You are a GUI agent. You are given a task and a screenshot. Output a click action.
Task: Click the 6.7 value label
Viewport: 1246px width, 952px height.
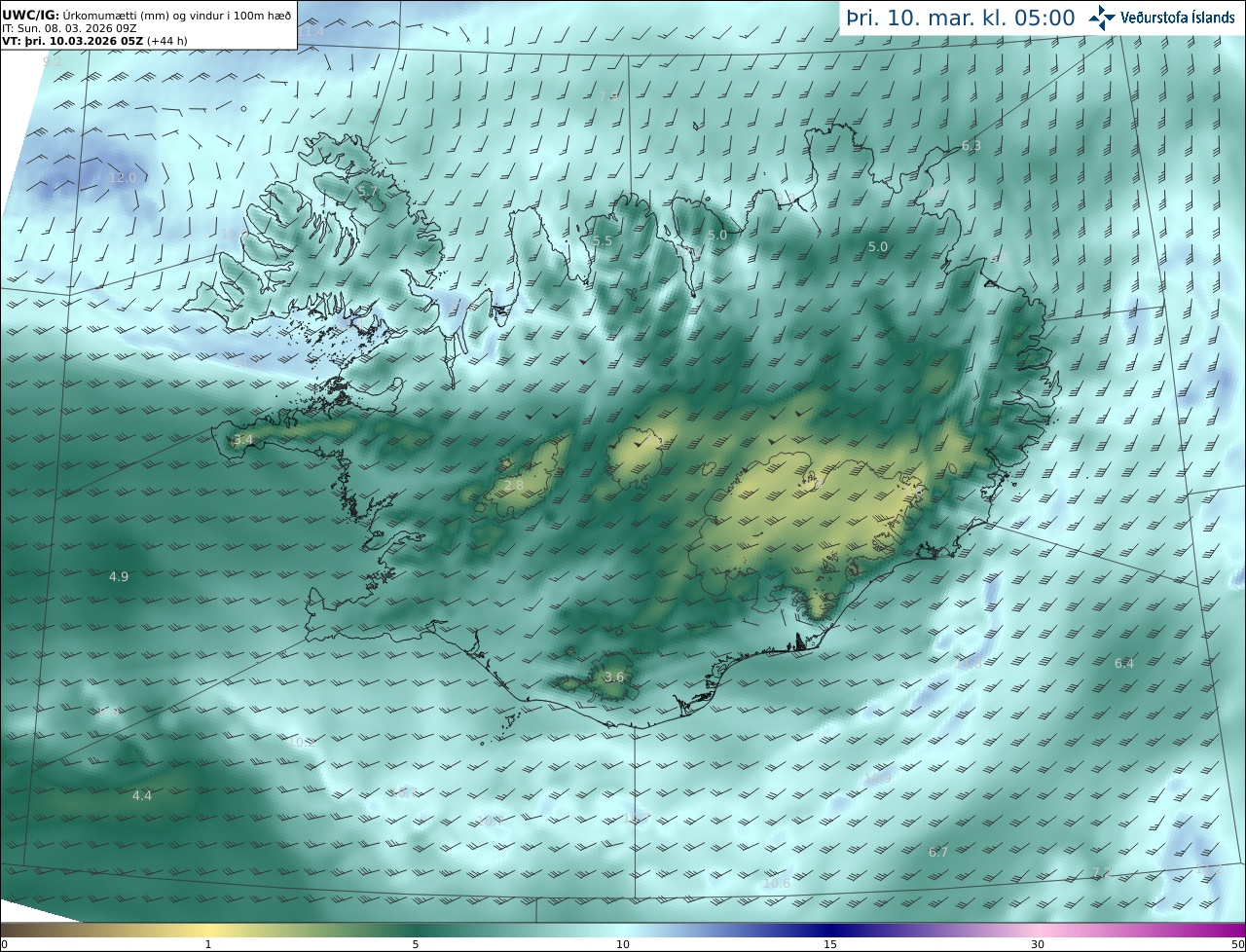tap(938, 853)
